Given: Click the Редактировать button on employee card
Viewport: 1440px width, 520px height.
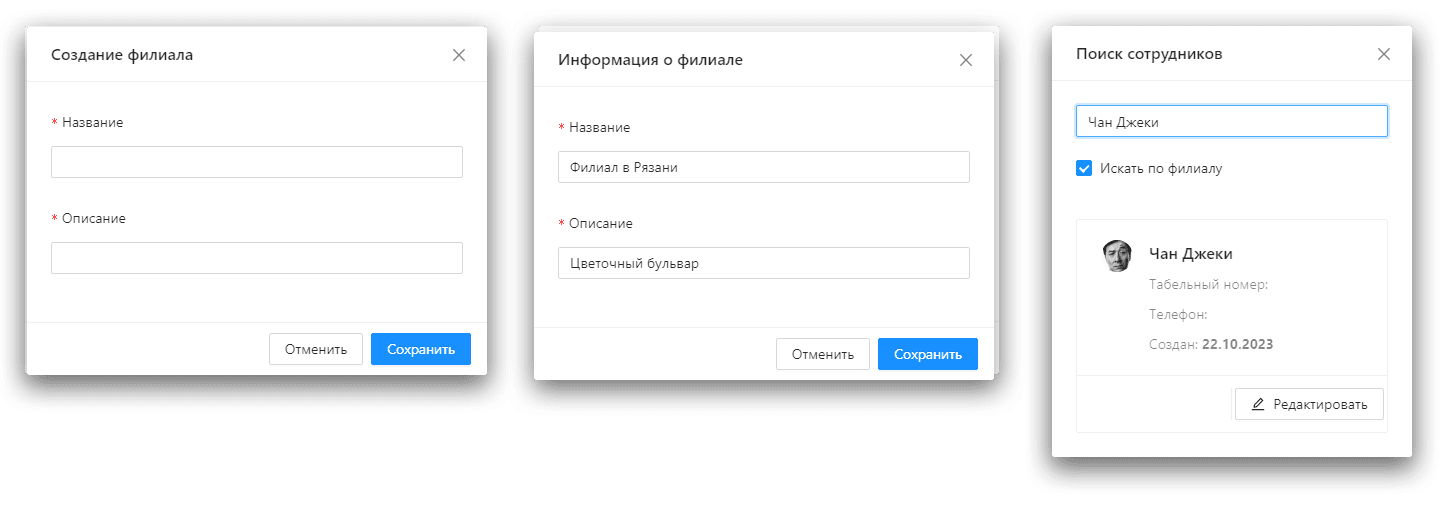Looking at the screenshot, I should click(x=1309, y=404).
